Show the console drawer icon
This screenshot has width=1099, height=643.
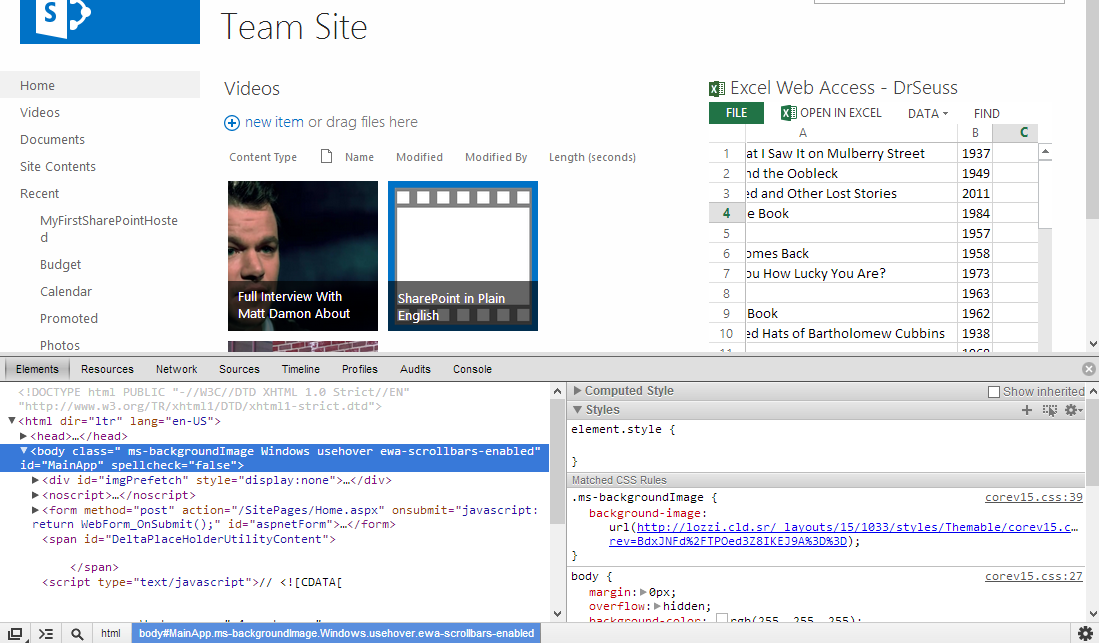(46, 633)
